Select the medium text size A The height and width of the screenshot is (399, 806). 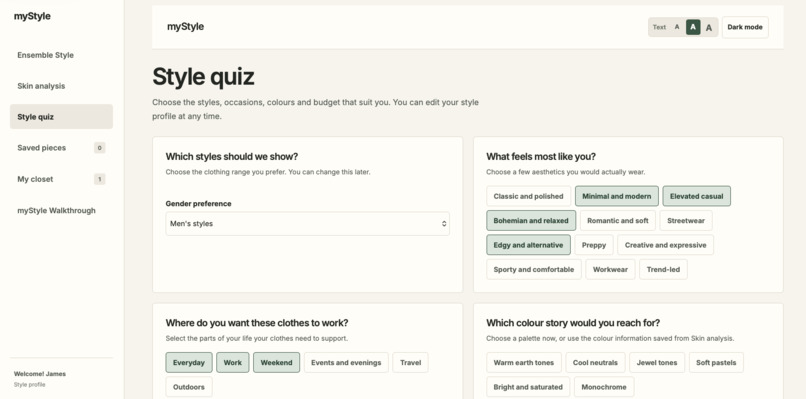tap(693, 27)
